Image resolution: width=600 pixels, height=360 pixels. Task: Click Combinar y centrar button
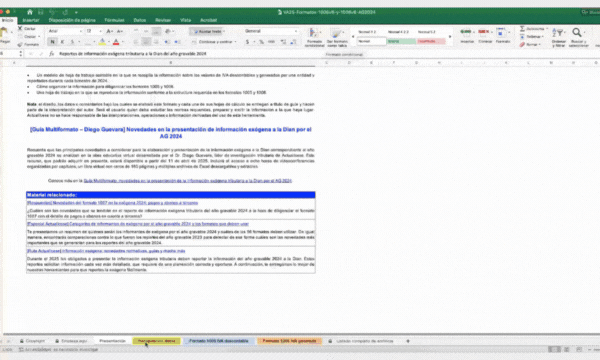click(215, 42)
